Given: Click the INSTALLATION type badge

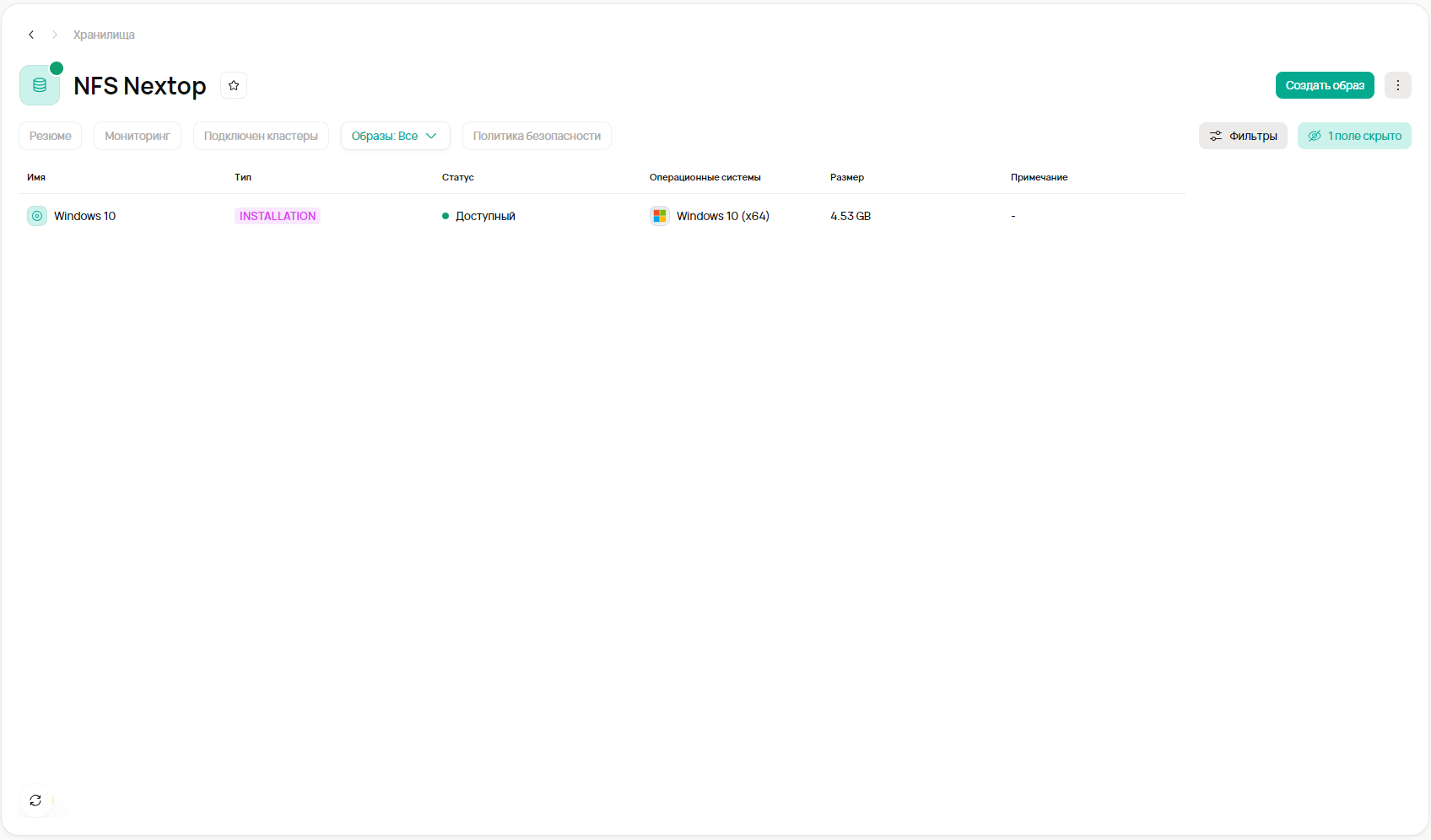Looking at the screenshot, I should (278, 216).
